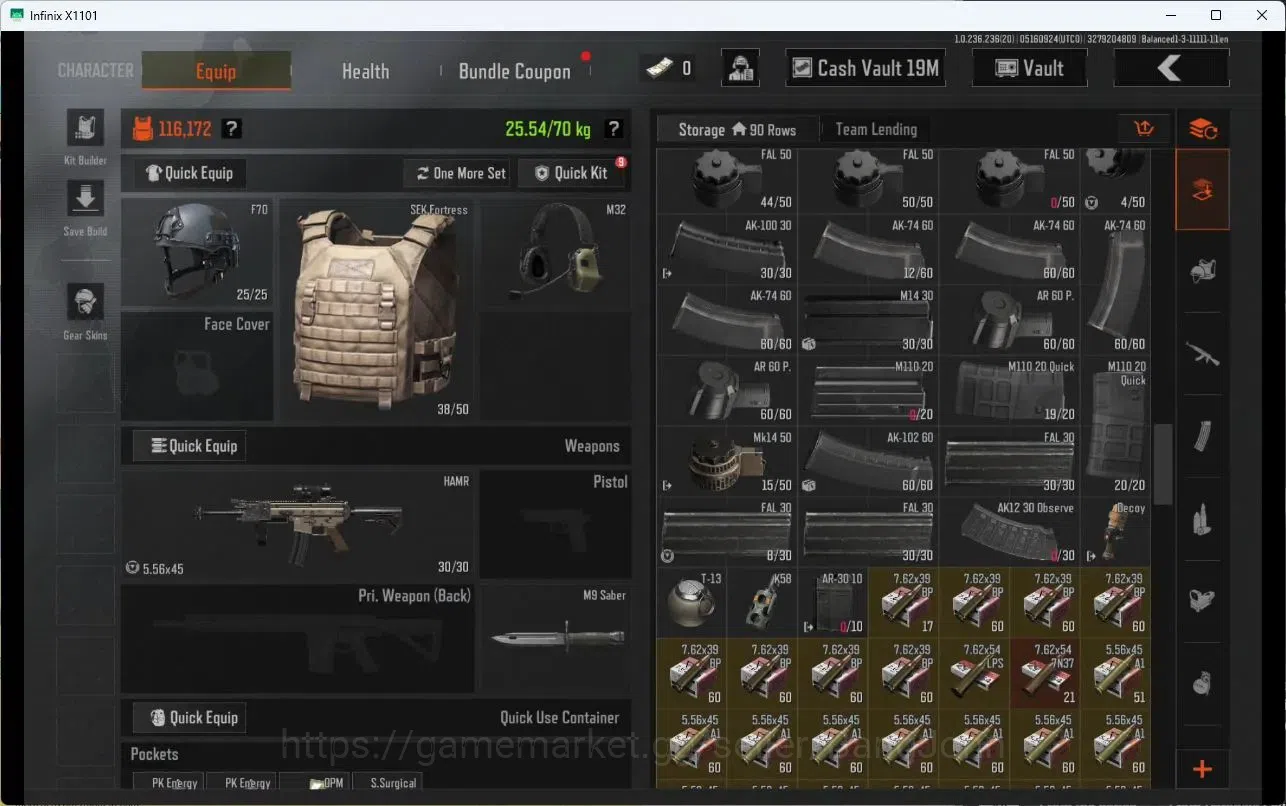Screen dimensions: 1286x806
Task: Select the FAL 50 magazine with 44/50
Action: coord(727,181)
